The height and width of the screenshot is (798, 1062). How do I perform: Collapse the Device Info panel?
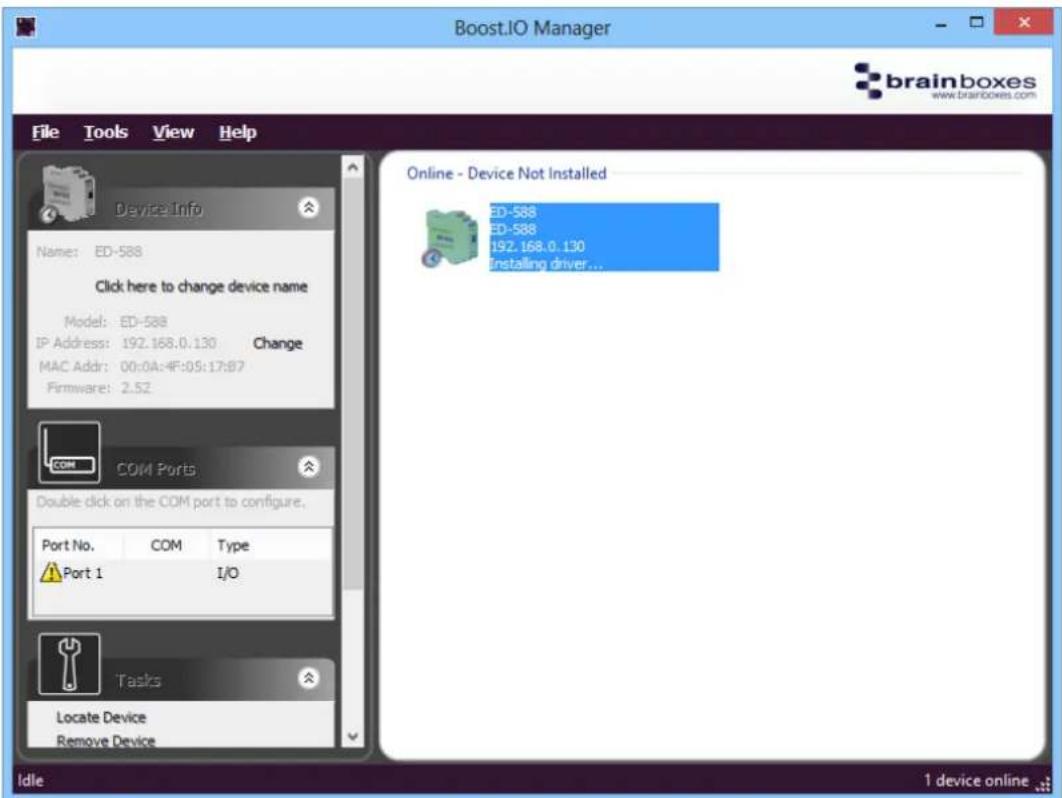click(x=308, y=207)
